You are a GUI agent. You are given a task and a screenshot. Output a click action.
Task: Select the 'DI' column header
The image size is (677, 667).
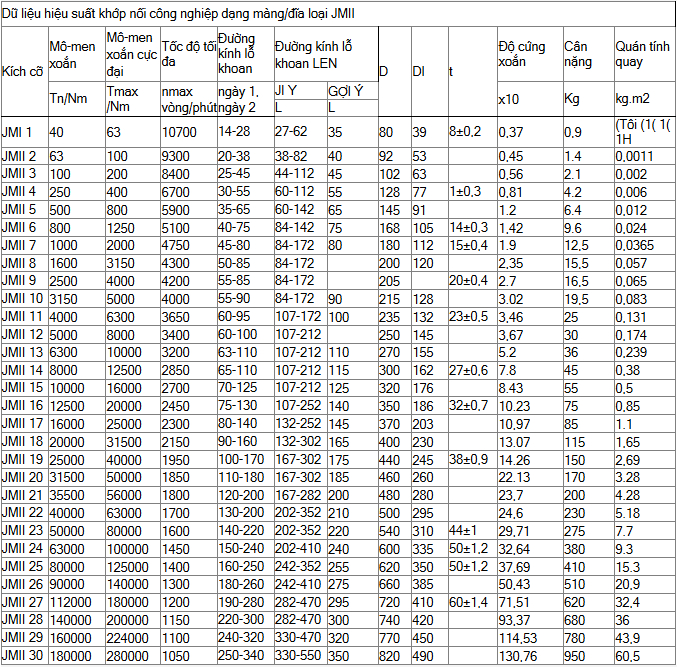(418, 71)
